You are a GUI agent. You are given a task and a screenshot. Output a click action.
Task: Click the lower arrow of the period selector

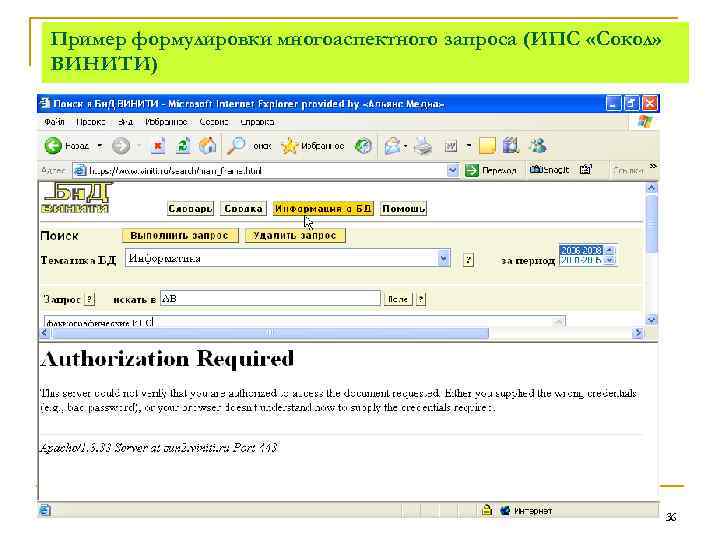(x=609, y=260)
